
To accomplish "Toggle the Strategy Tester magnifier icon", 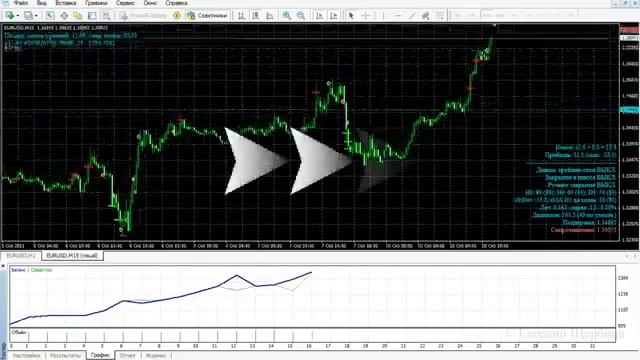I will tap(107, 16).
